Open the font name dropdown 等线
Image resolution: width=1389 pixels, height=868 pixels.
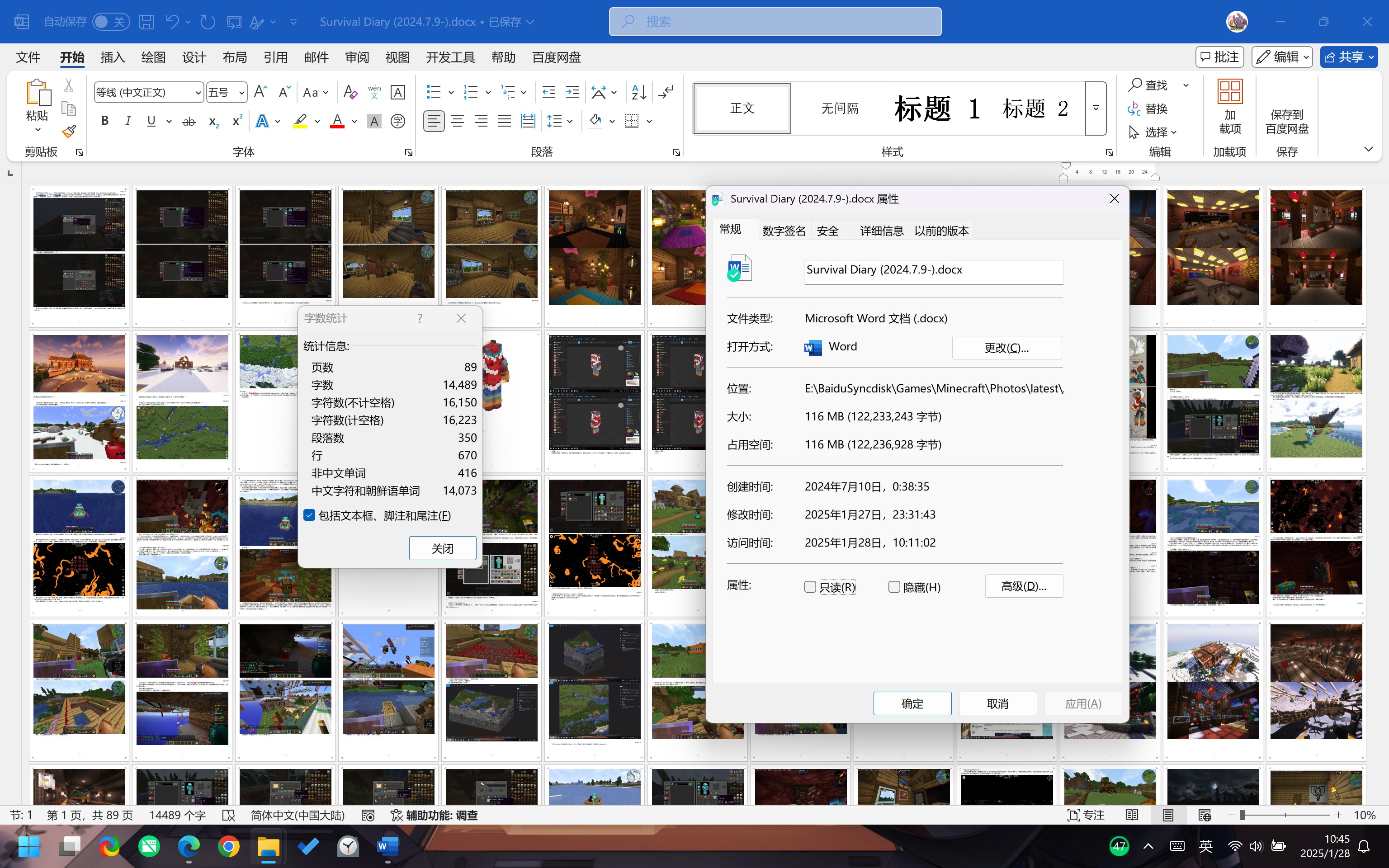[x=198, y=92]
